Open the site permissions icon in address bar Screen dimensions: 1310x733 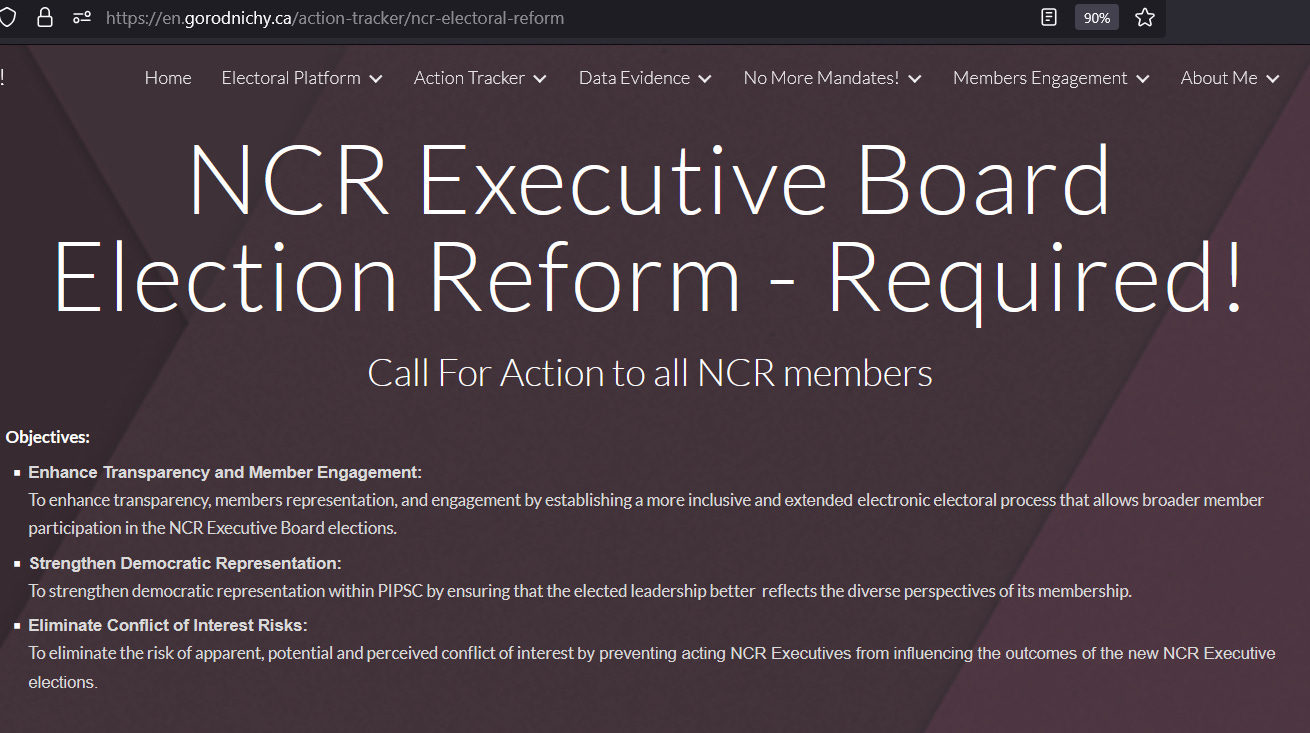tap(82, 18)
